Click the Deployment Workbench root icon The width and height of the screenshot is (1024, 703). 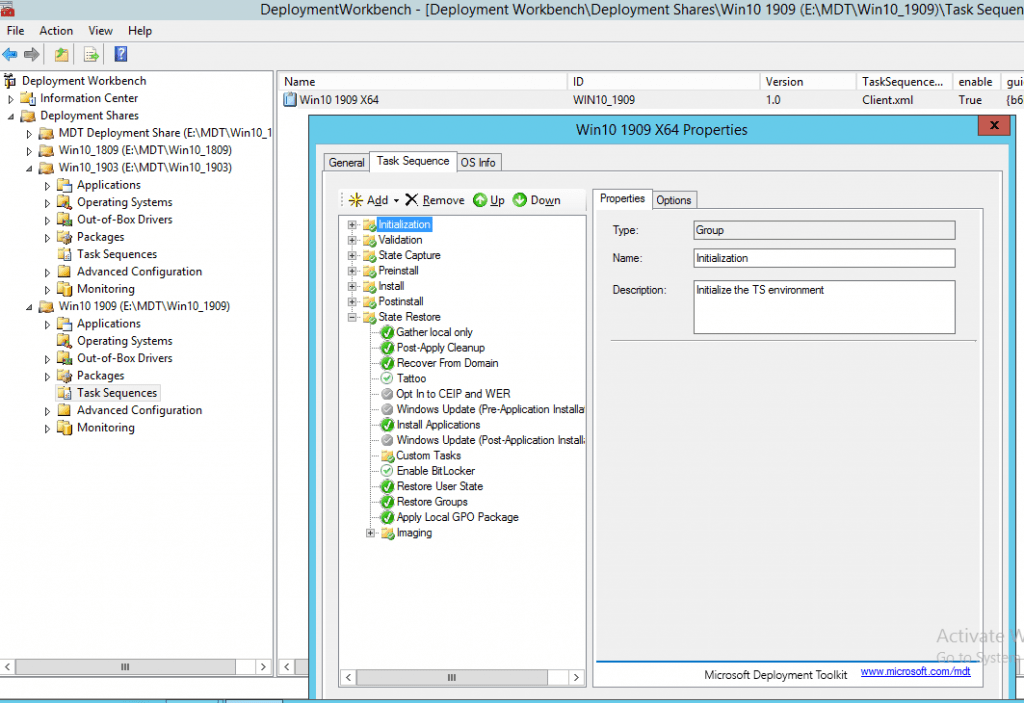[10, 80]
